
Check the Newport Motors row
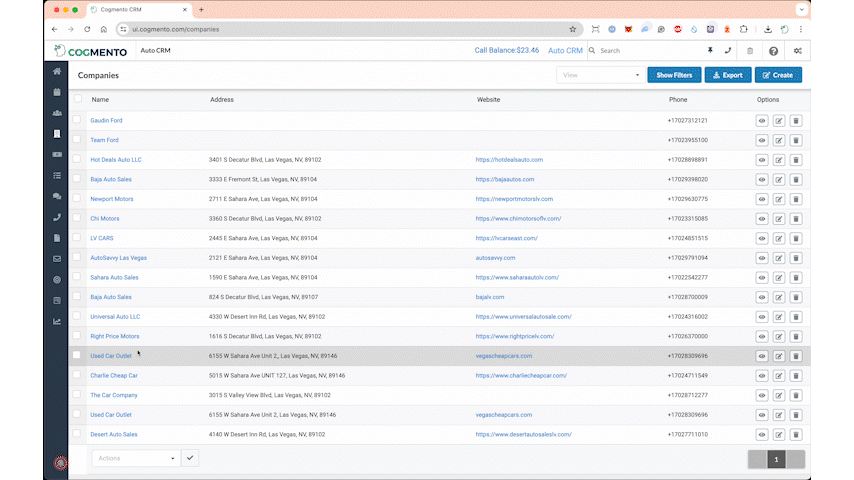(77, 198)
